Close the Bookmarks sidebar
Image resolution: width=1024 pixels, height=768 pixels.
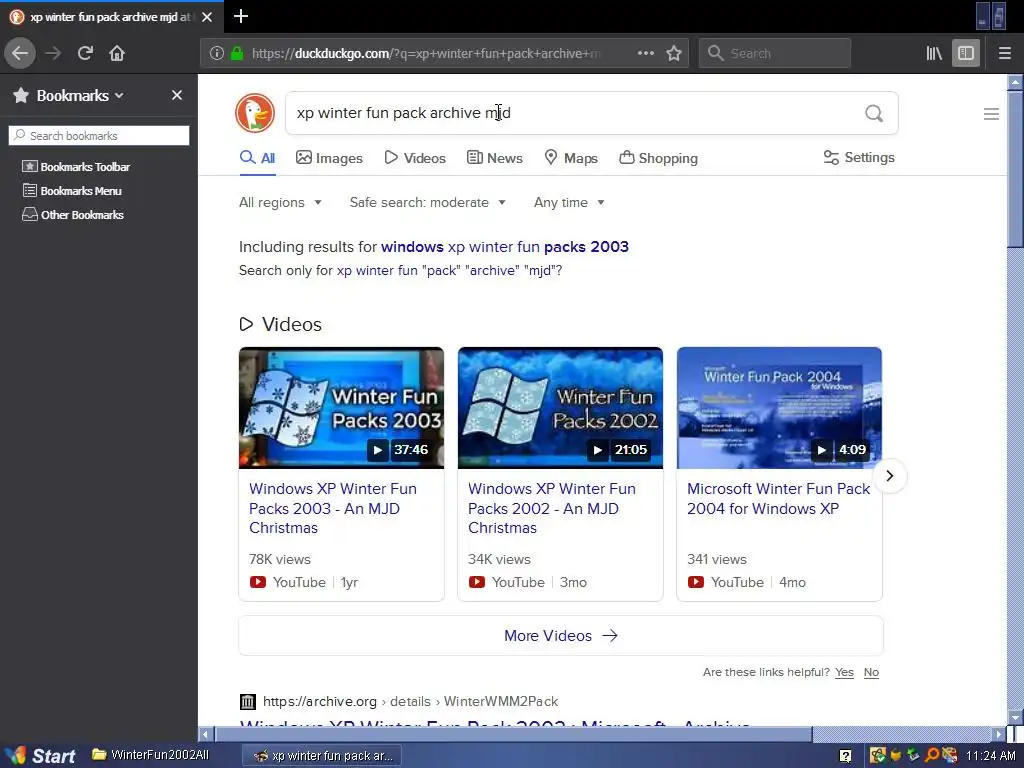176,95
